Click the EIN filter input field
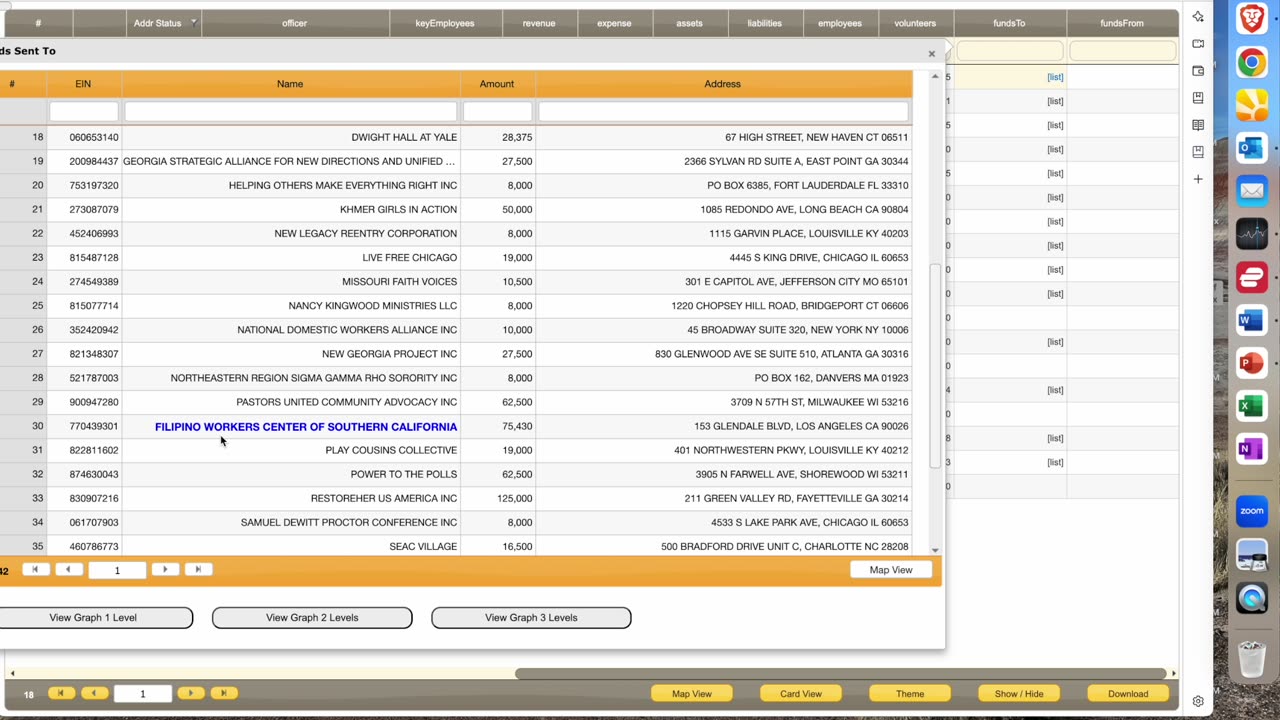The image size is (1280, 720). (x=84, y=111)
